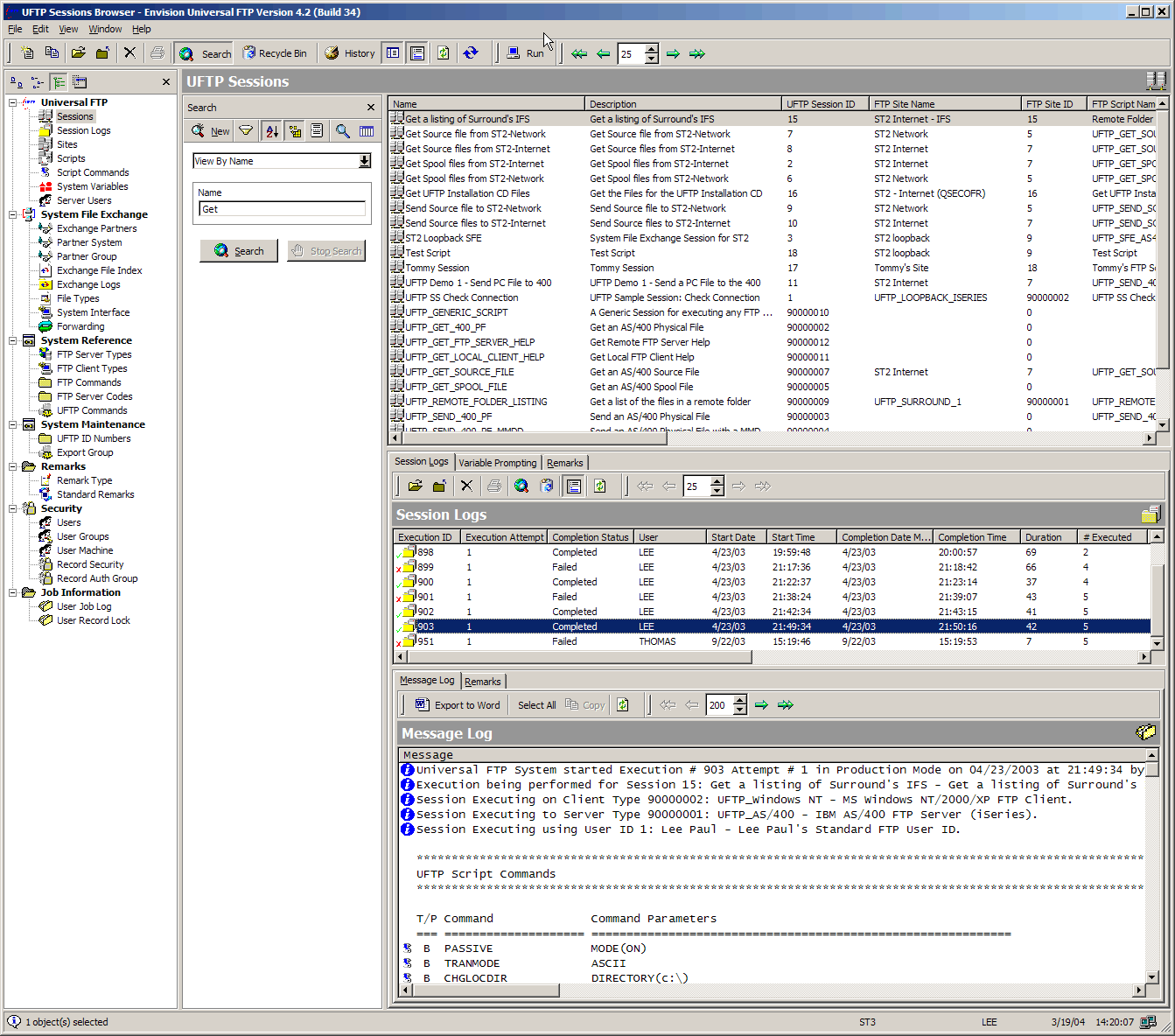
Task: Open the View menu
Action: point(68,29)
